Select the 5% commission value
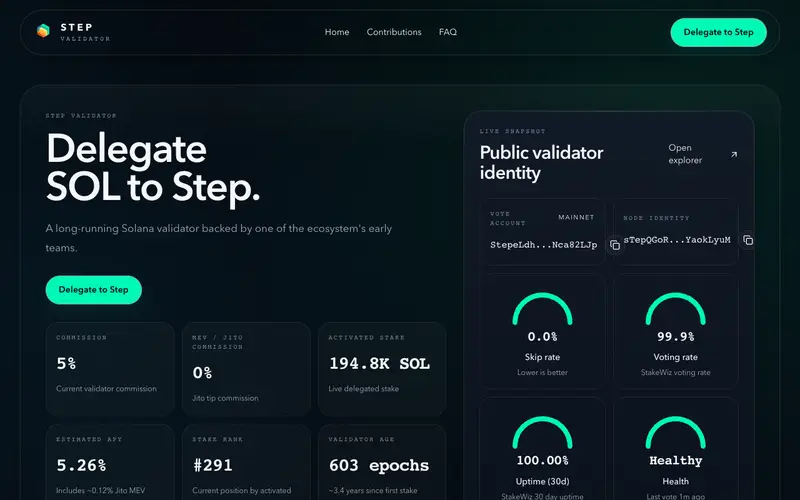The width and height of the screenshot is (800, 500). point(66,363)
